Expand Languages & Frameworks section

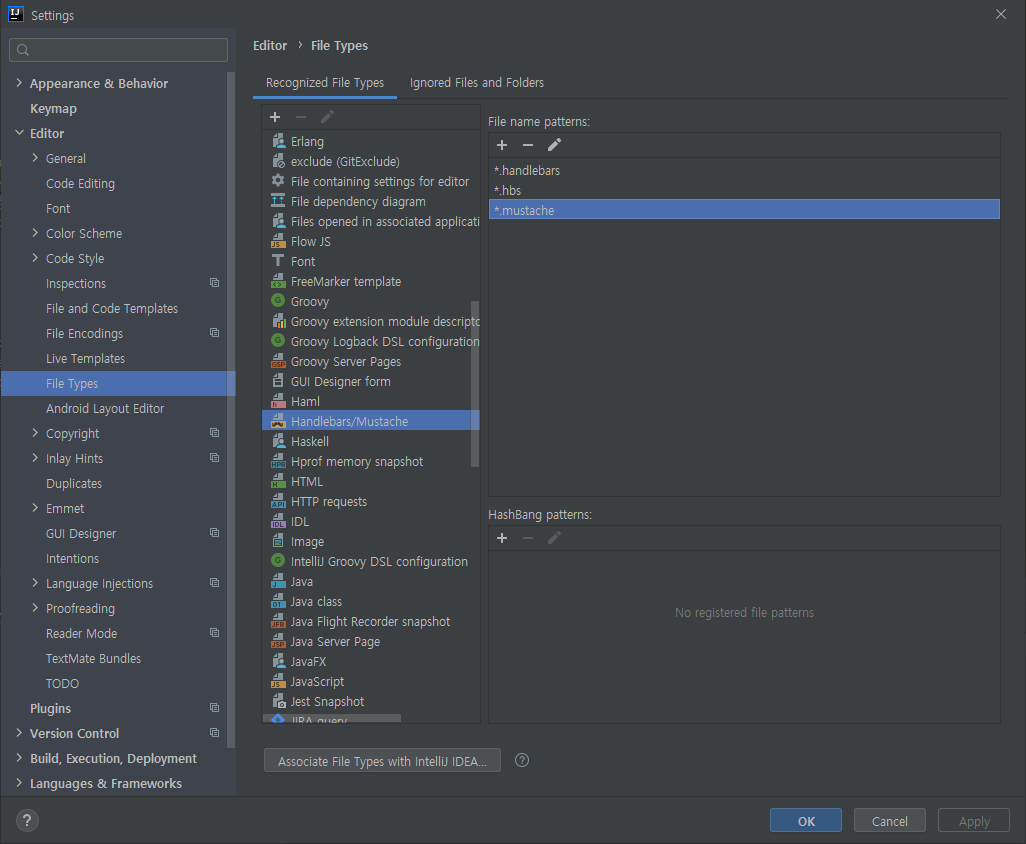pyautogui.click(x=19, y=783)
